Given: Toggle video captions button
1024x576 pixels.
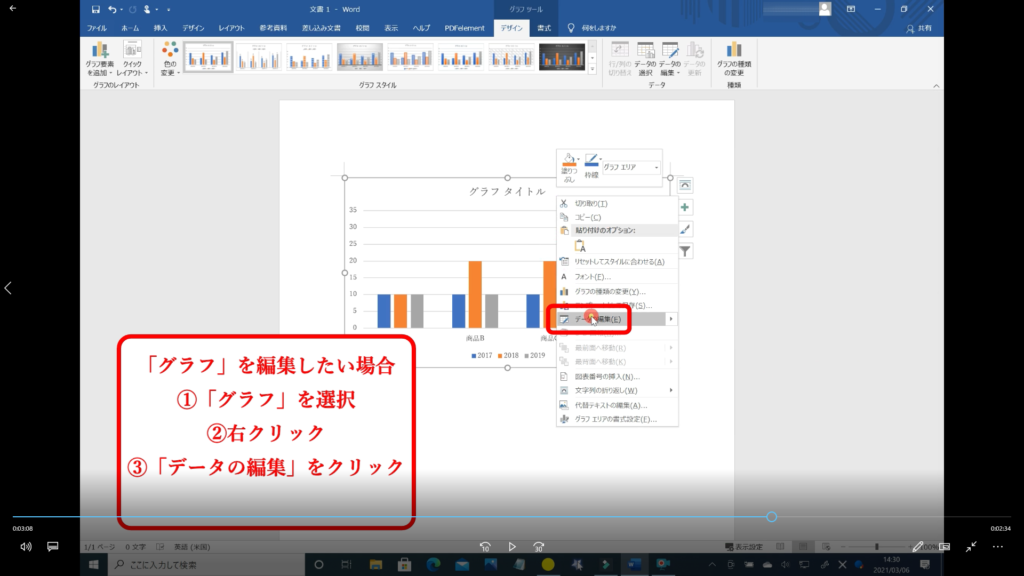Looking at the screenshot, I should [x=53, y=547].
